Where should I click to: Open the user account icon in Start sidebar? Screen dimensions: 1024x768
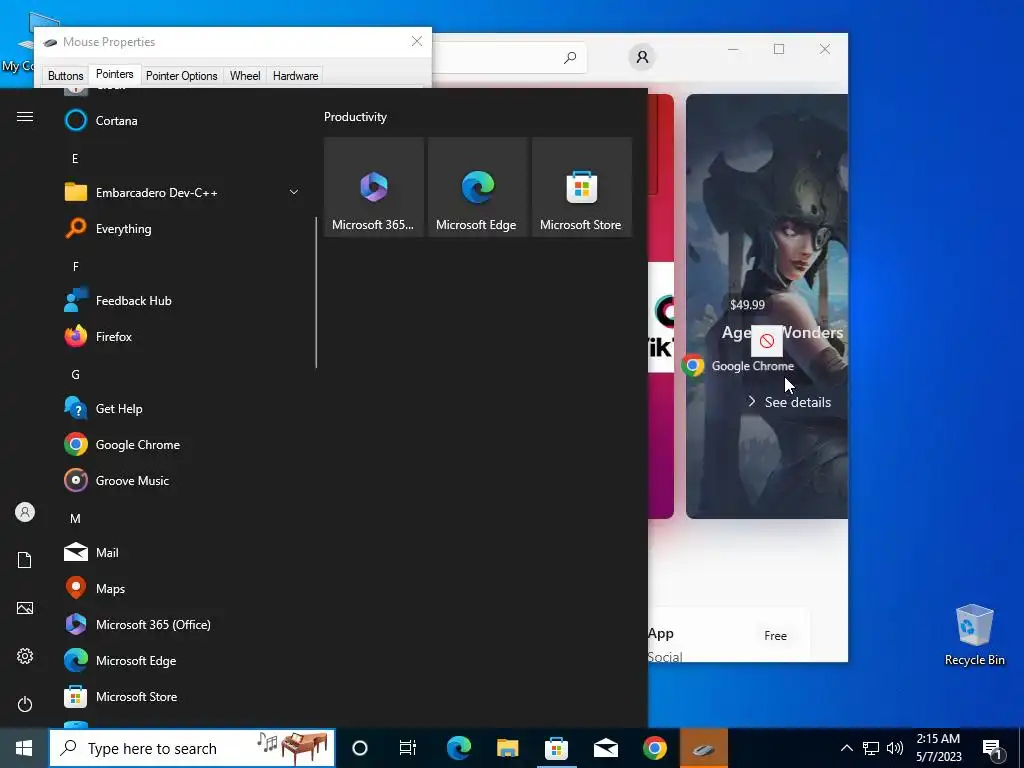tap(25, 512)
